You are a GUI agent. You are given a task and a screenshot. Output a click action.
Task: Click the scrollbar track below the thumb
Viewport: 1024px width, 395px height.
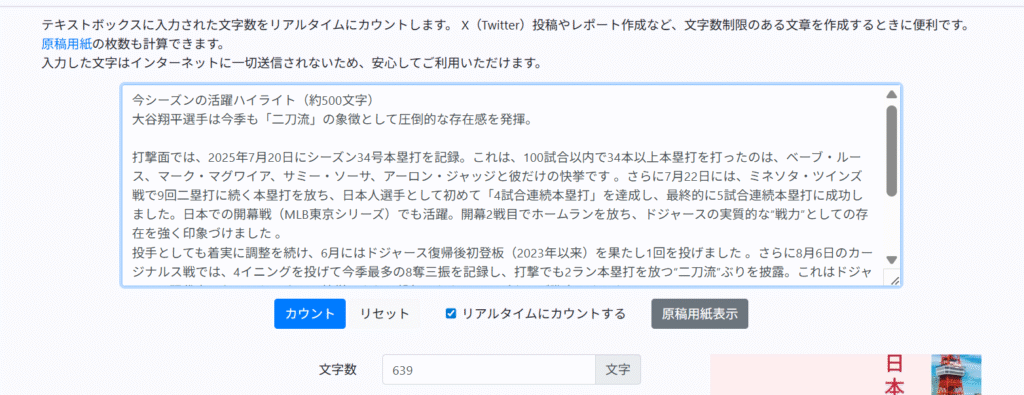point(891,224)
